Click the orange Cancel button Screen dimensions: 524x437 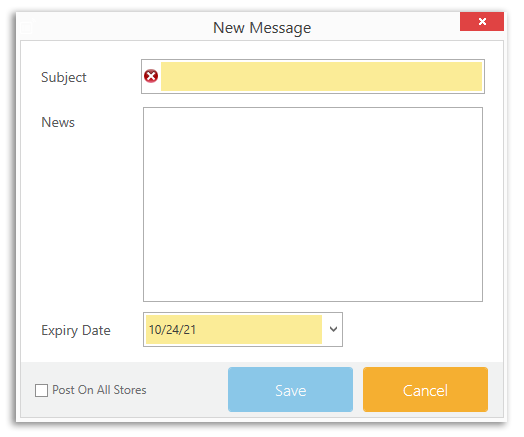(x=425, y=390)
